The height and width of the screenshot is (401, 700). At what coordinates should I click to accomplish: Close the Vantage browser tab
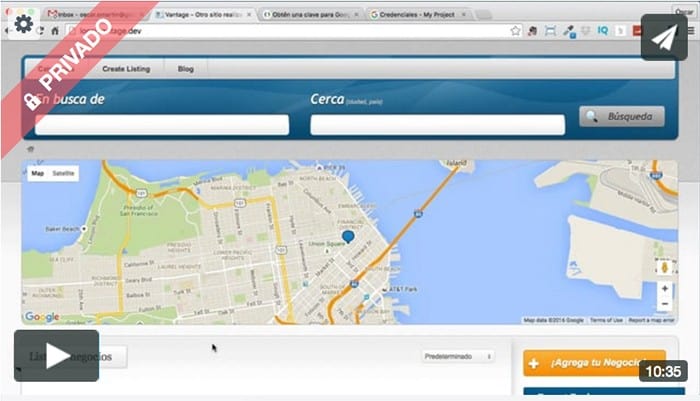[x=249, y=15]
